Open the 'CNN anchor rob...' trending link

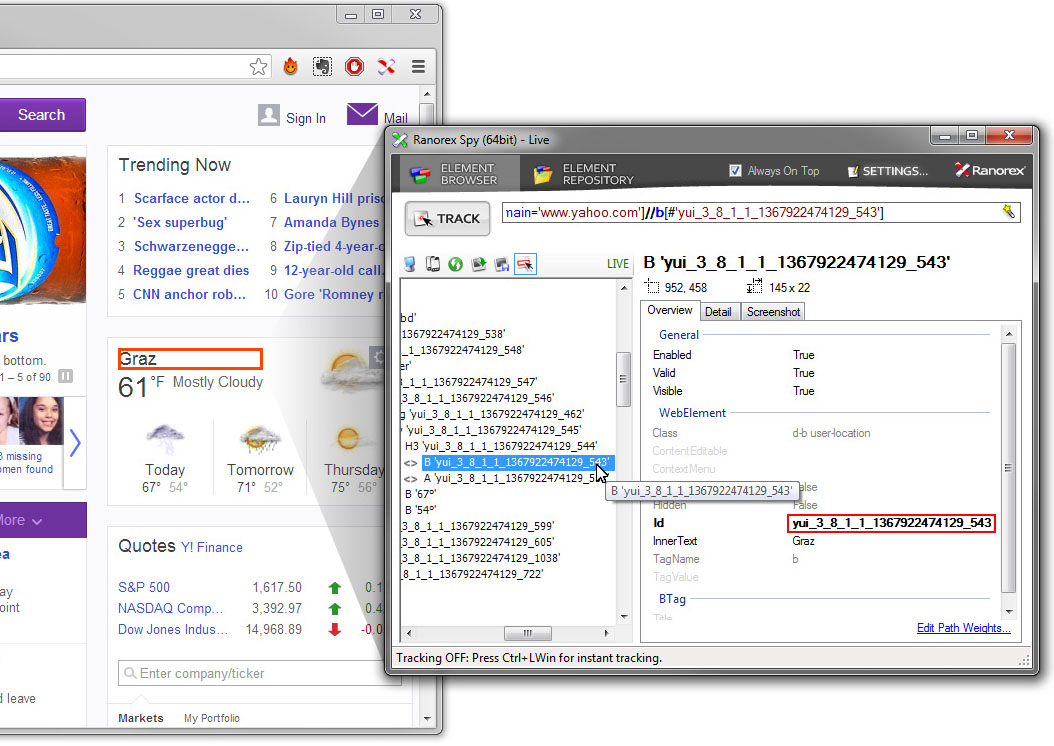click(190, 294)
